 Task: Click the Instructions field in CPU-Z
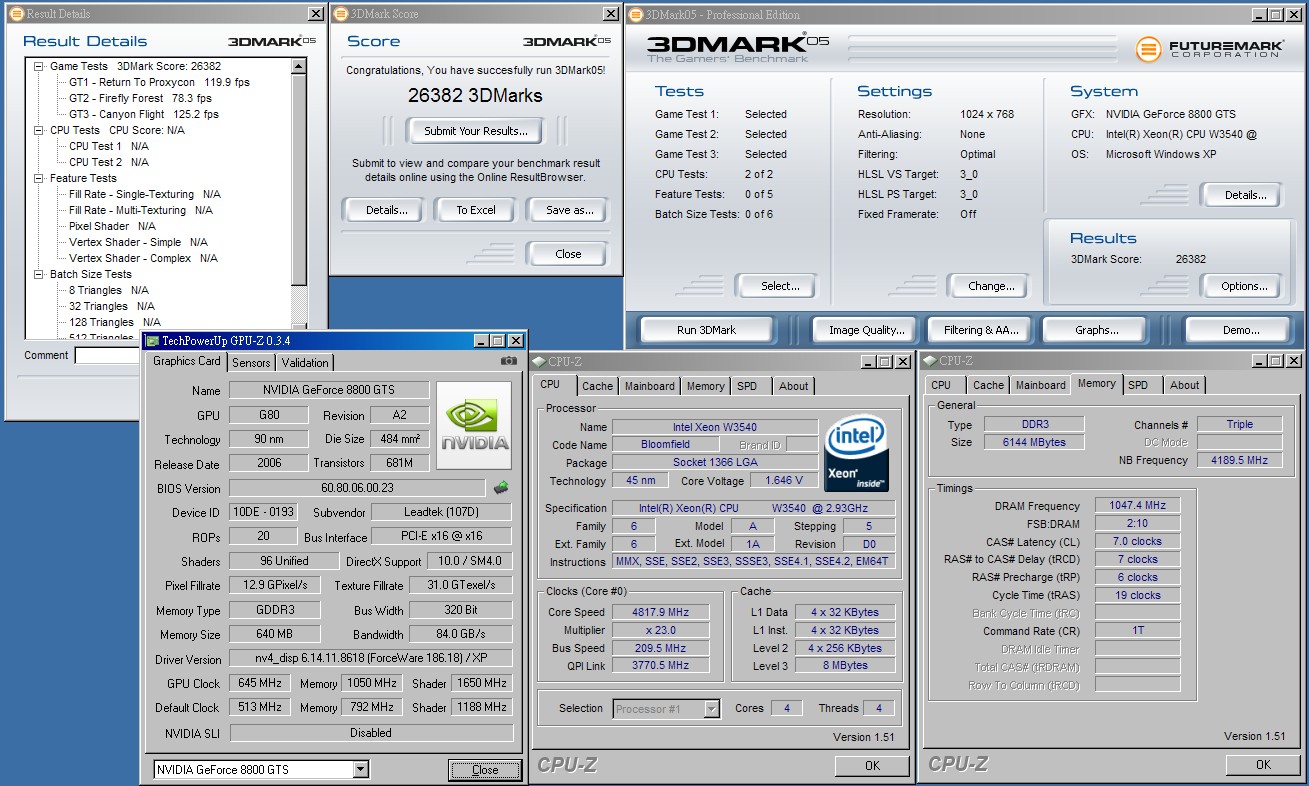[x=753, y=562]
